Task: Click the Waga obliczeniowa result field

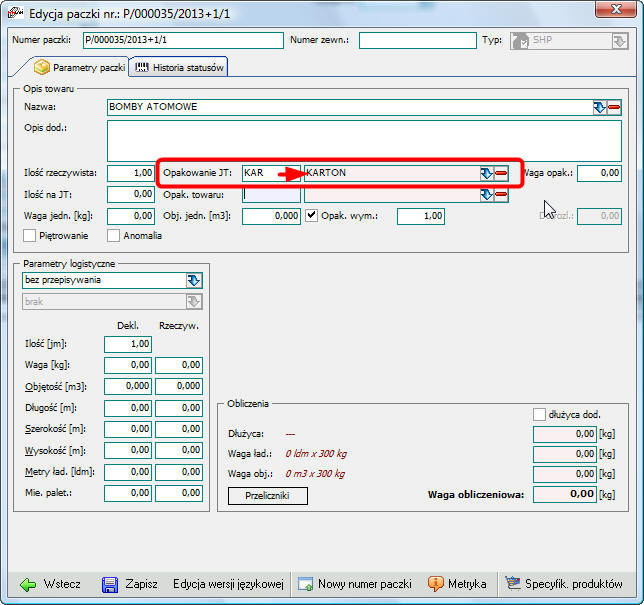Action: tap(565, 494)
